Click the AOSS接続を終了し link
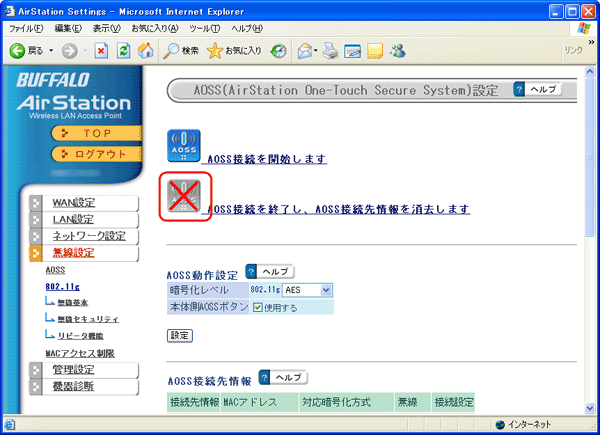The height and width of the screenshot is (435, 600). tap(338, 209)
